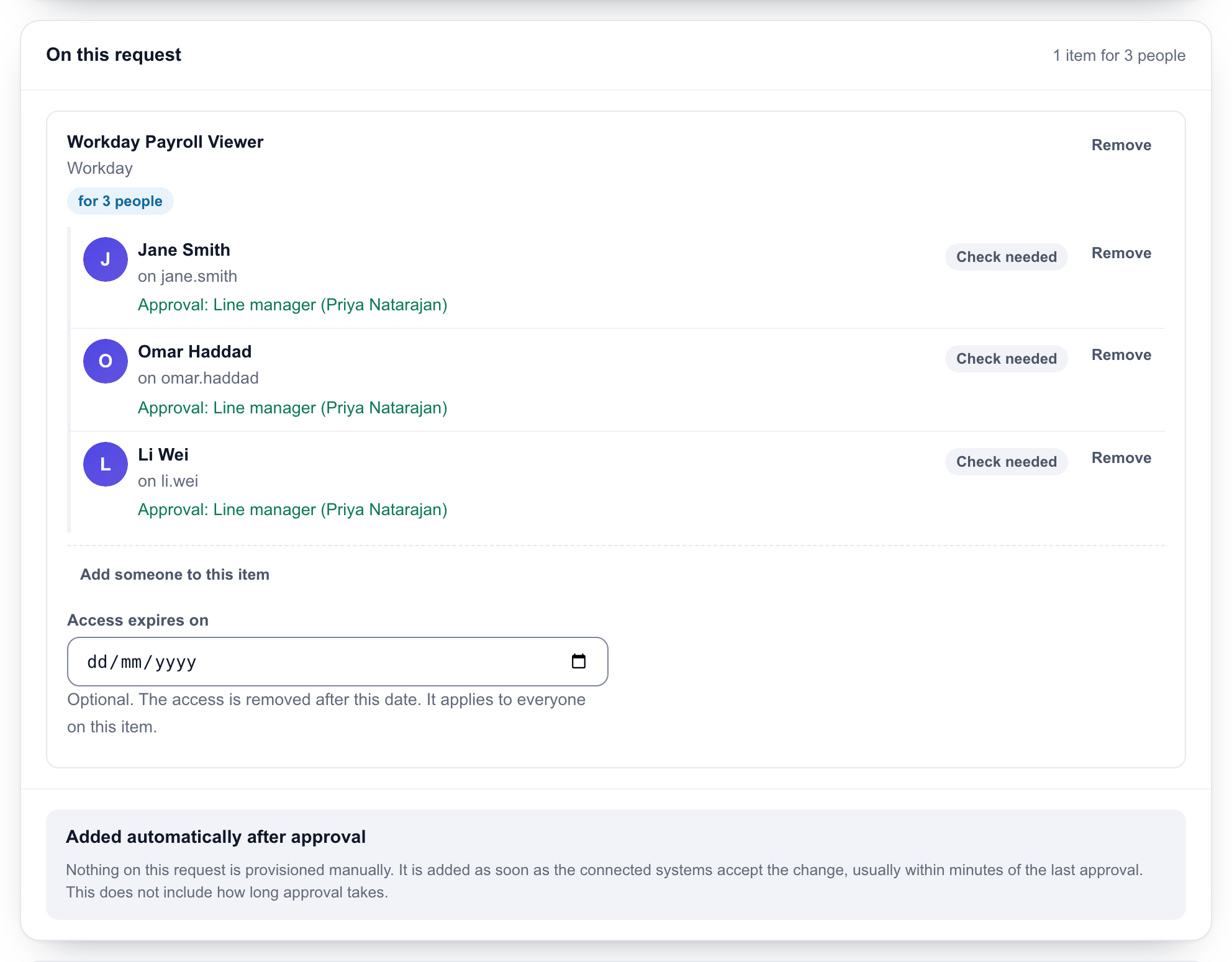Viewport: 1232px width, 962px height.
Task: Focus the Access expires on date field
Action: click(x=337, y=662)
